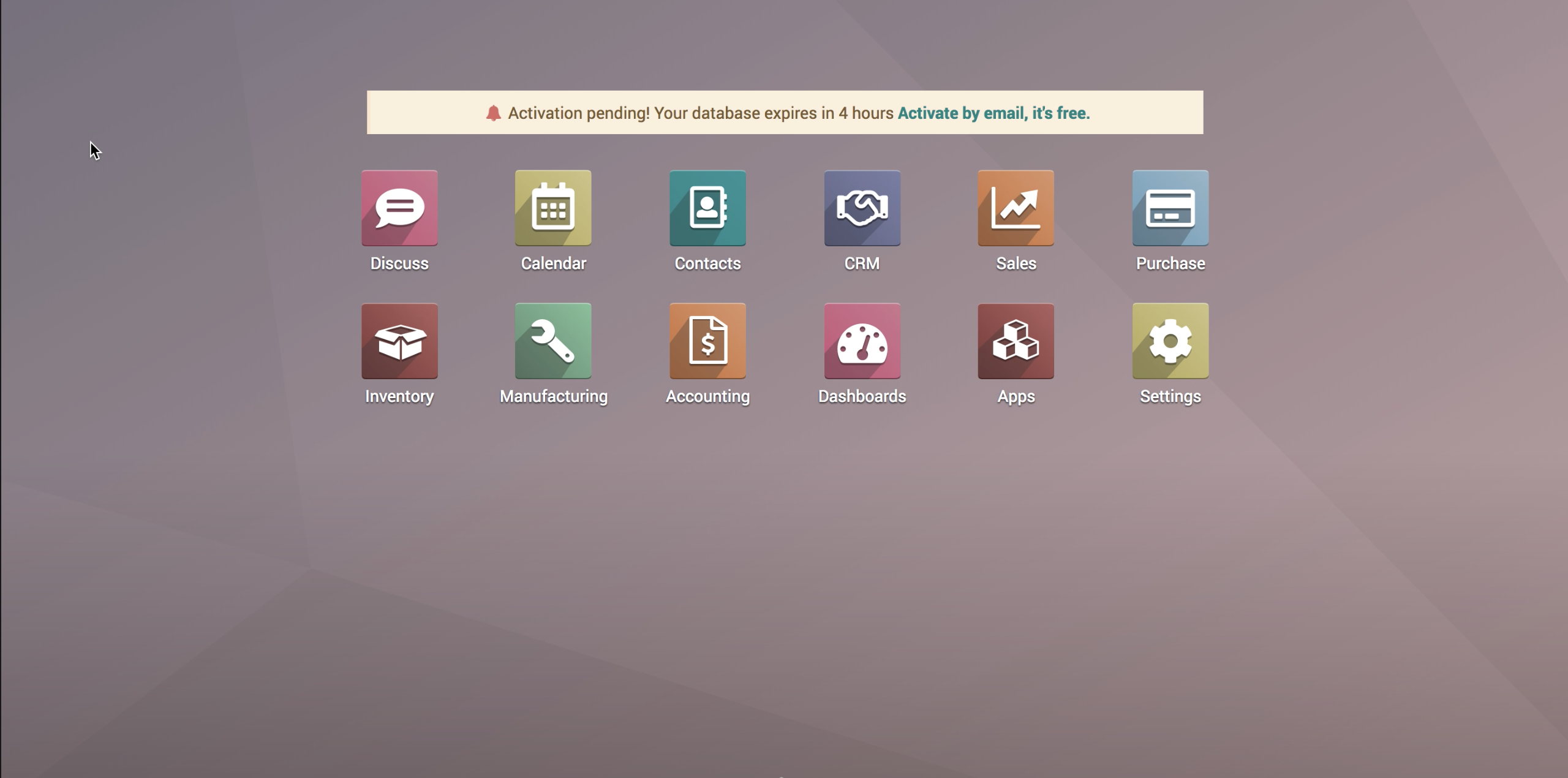Open the Apps module store
Screen dimensions: 1568x778
[1016, 341]
